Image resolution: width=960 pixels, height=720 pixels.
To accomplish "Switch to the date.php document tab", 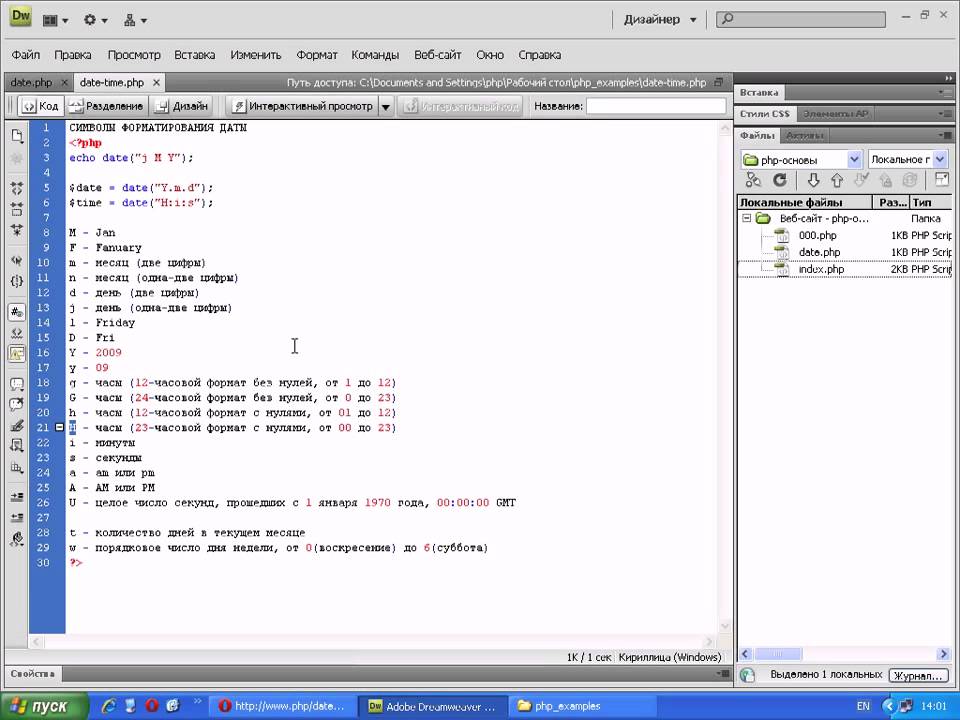I will point(31,82).
